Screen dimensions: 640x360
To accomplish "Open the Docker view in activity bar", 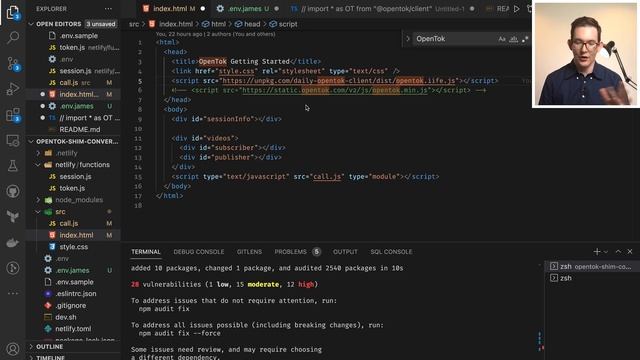I will (13, 242).
